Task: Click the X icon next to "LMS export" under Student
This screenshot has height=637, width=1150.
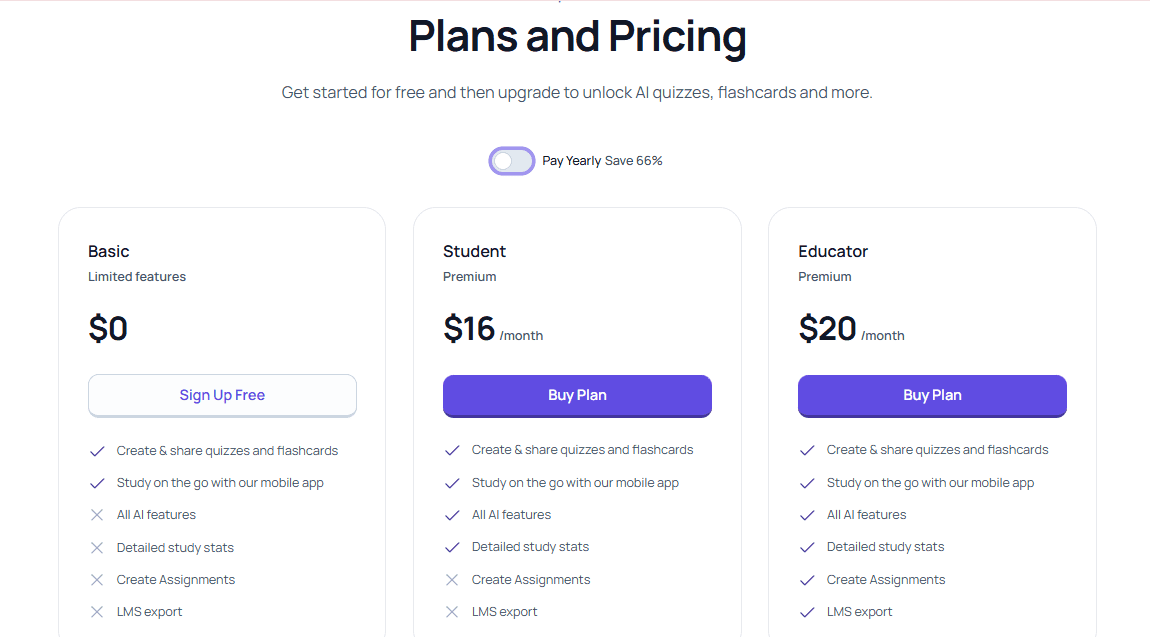Action: 452,611
